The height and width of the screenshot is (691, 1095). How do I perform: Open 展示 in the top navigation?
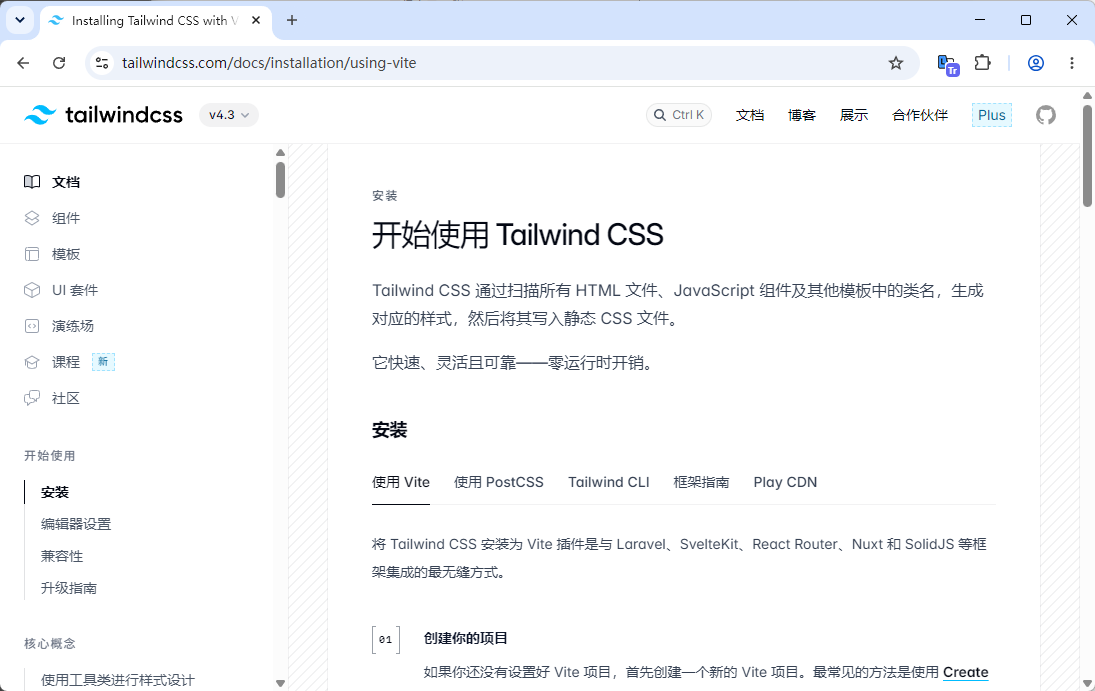[853, 115]
